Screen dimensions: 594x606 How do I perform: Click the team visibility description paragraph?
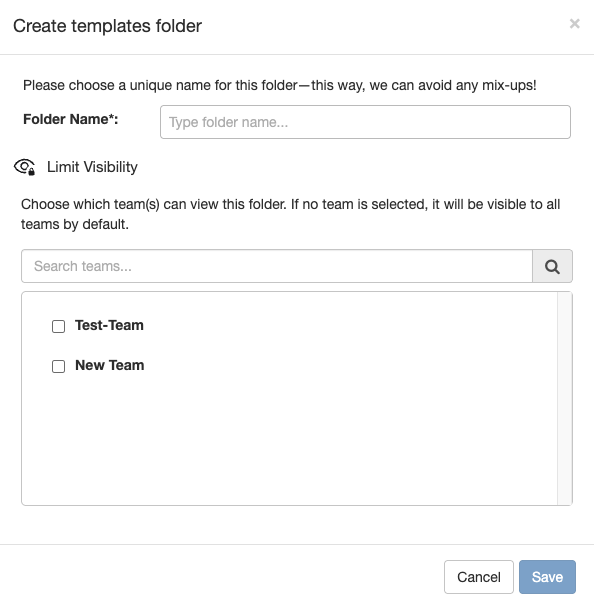click(x=291, y=214)
